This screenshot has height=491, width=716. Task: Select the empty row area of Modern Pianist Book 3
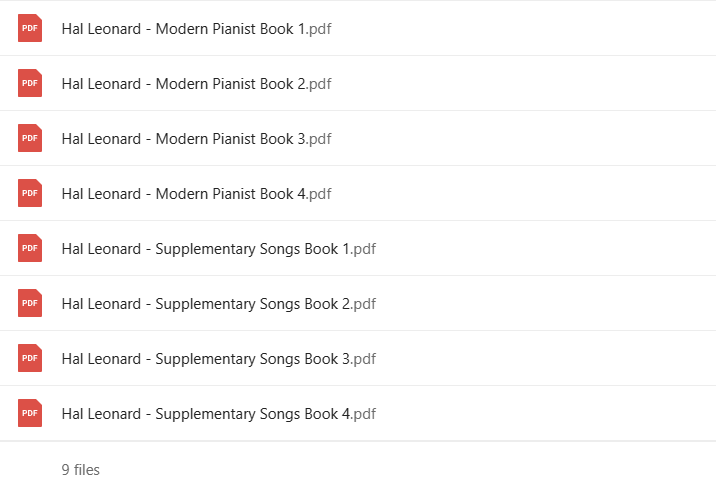point(525,138)
